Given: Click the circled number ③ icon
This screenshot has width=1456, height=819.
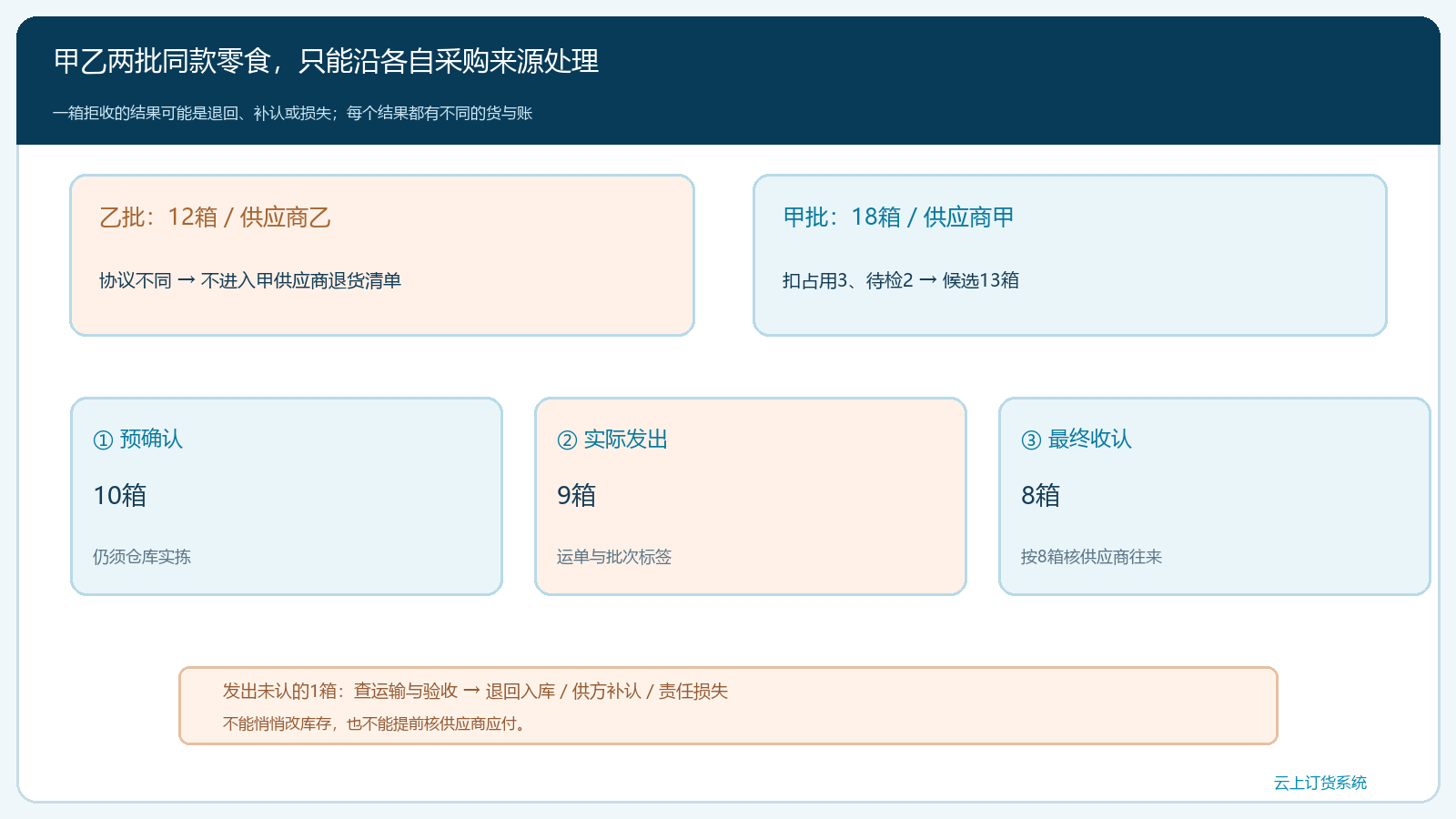Looking at the screenshot, I should (1031, 440).
